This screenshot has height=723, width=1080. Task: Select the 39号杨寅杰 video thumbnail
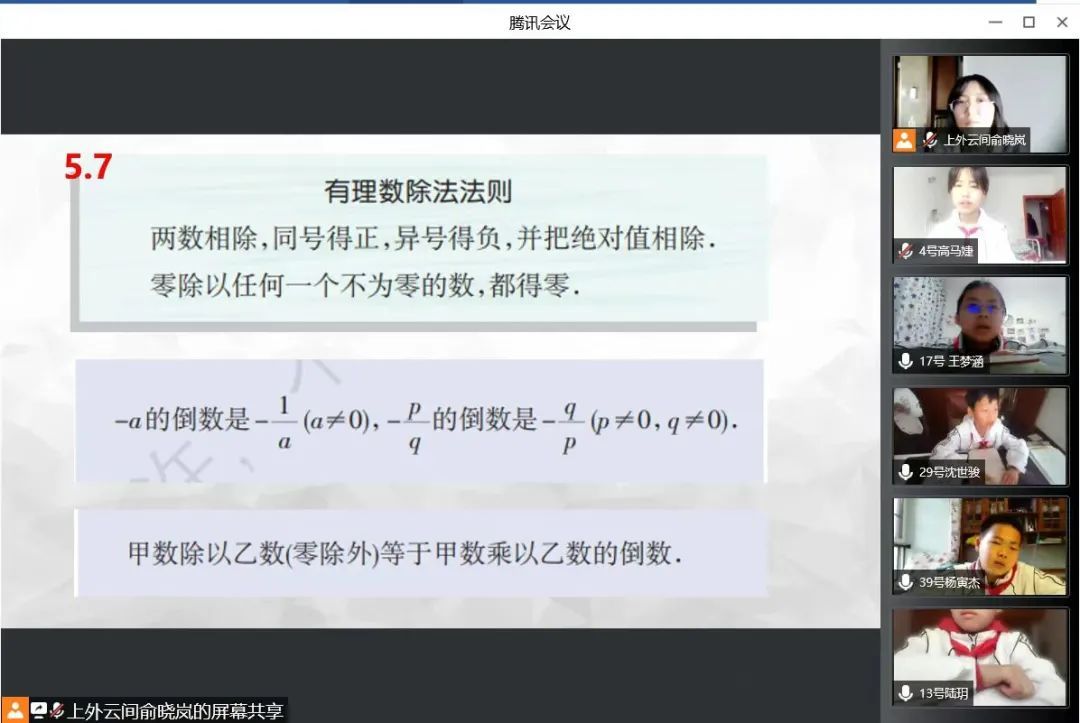tap(979, 546)
